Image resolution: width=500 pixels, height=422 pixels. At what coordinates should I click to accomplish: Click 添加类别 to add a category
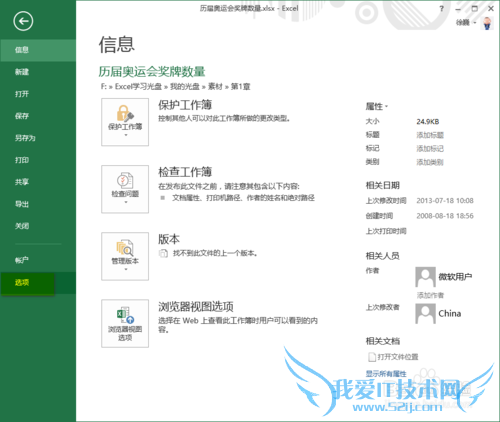pos(430,162)
